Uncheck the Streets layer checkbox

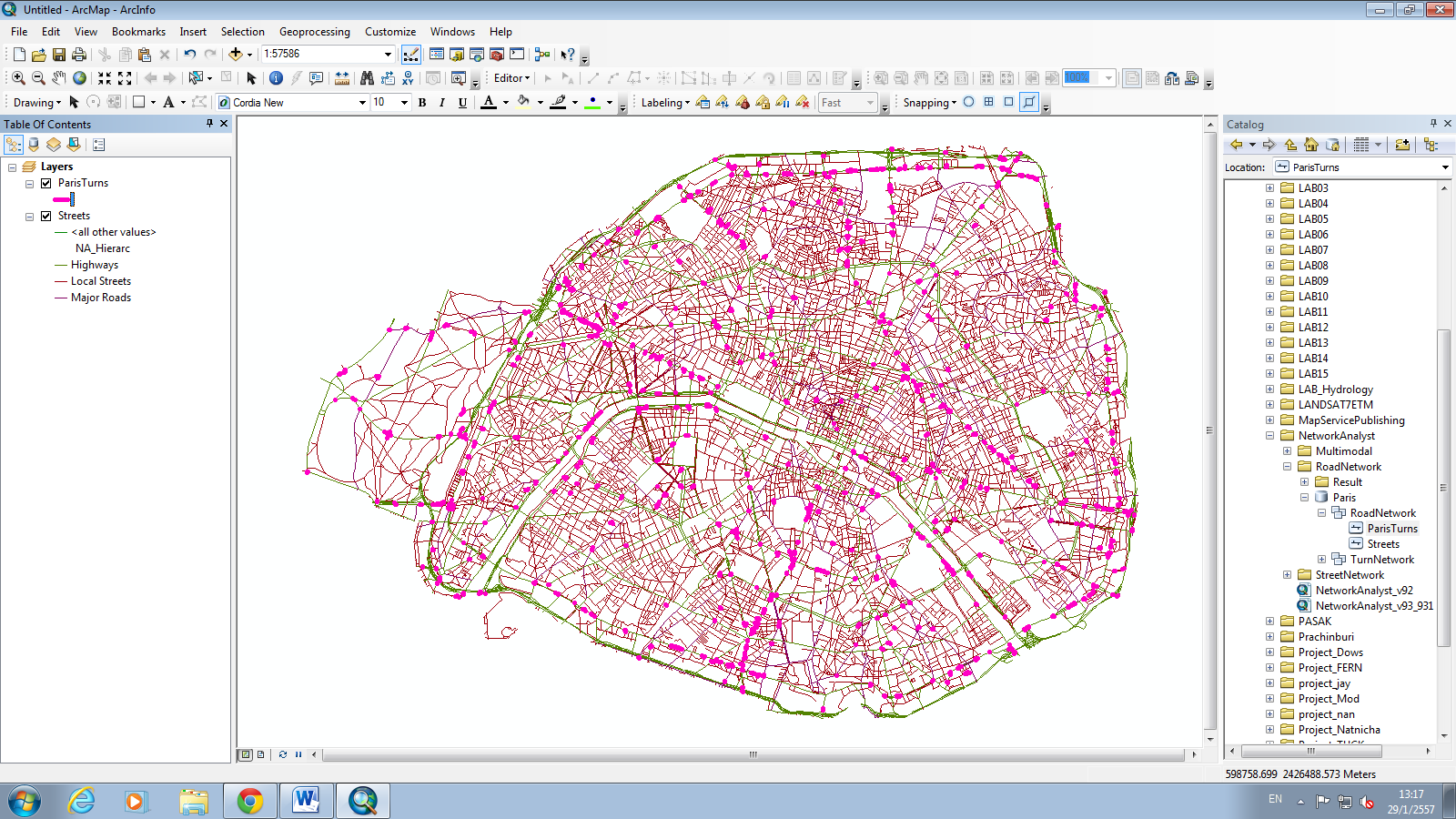45,216
